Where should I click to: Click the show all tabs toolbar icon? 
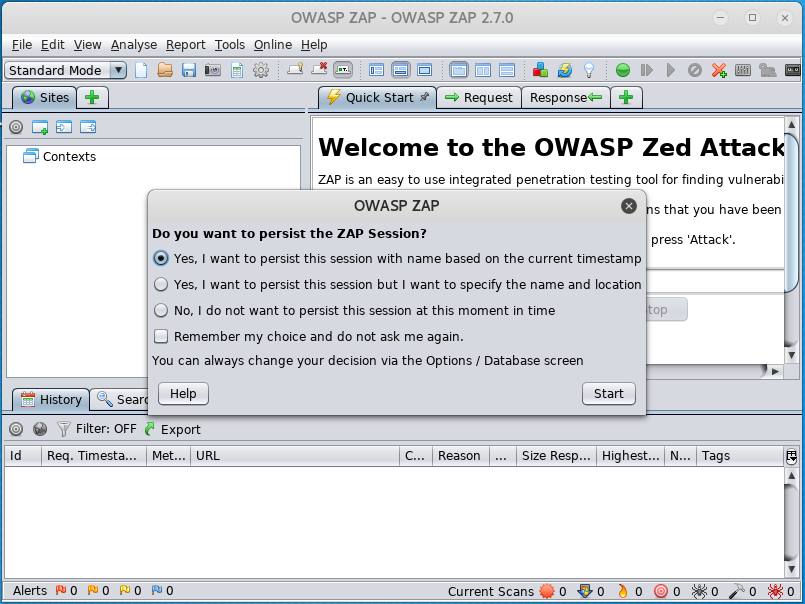(x=295, y=69)
